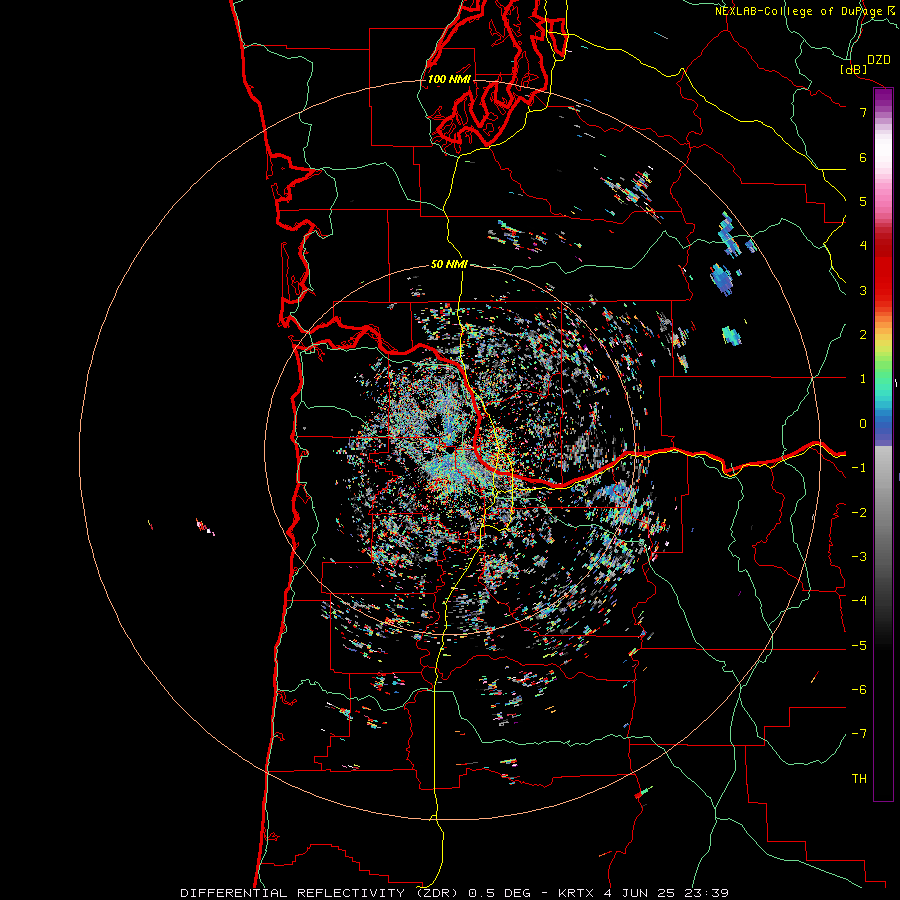The width and height of the screenshot is (900, 900).
Task: Click the "TH" label at the scale bottom
Action: tap(859, 779)
